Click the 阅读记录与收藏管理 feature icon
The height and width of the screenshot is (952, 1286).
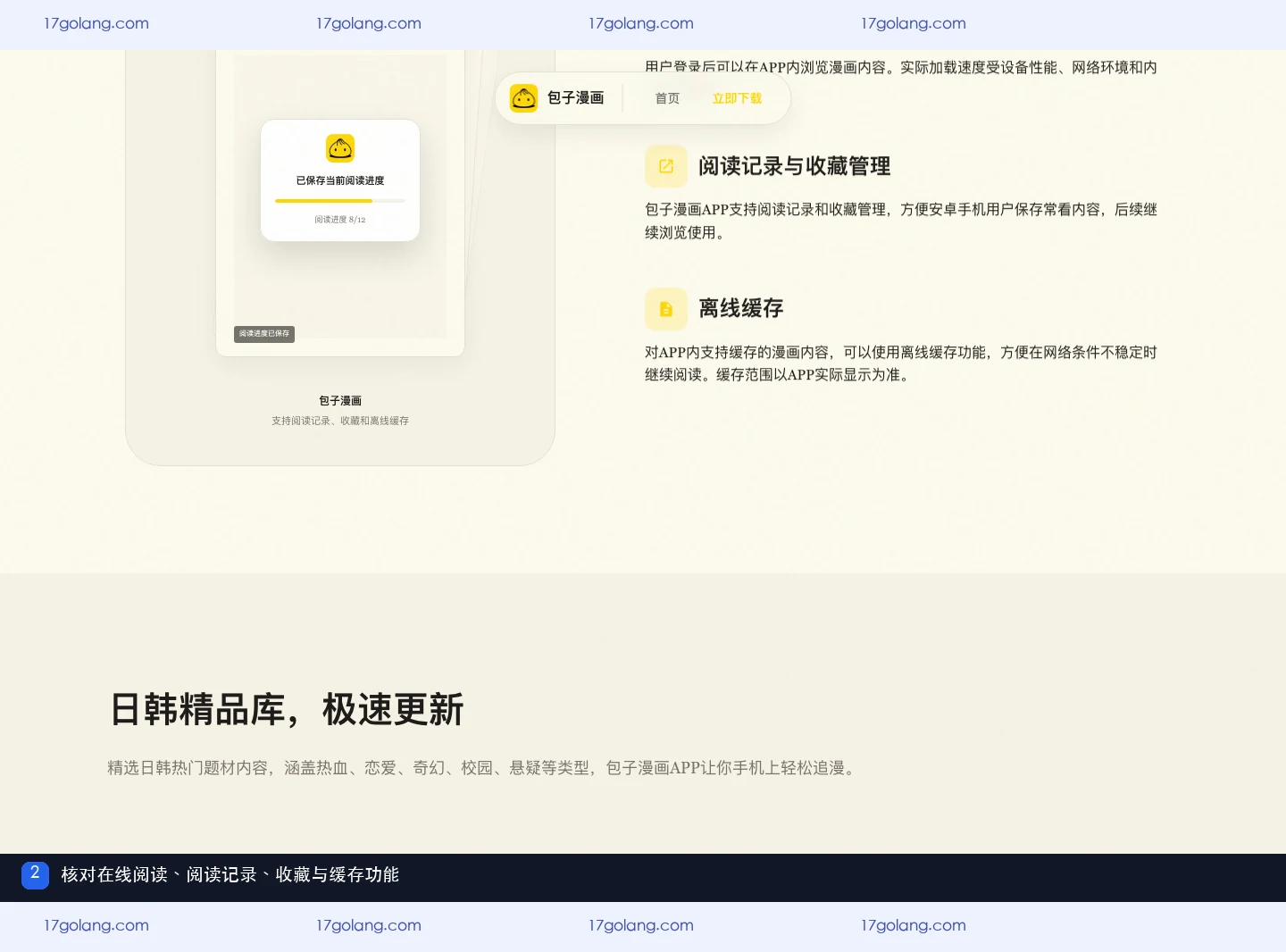(x=666, y=166)
